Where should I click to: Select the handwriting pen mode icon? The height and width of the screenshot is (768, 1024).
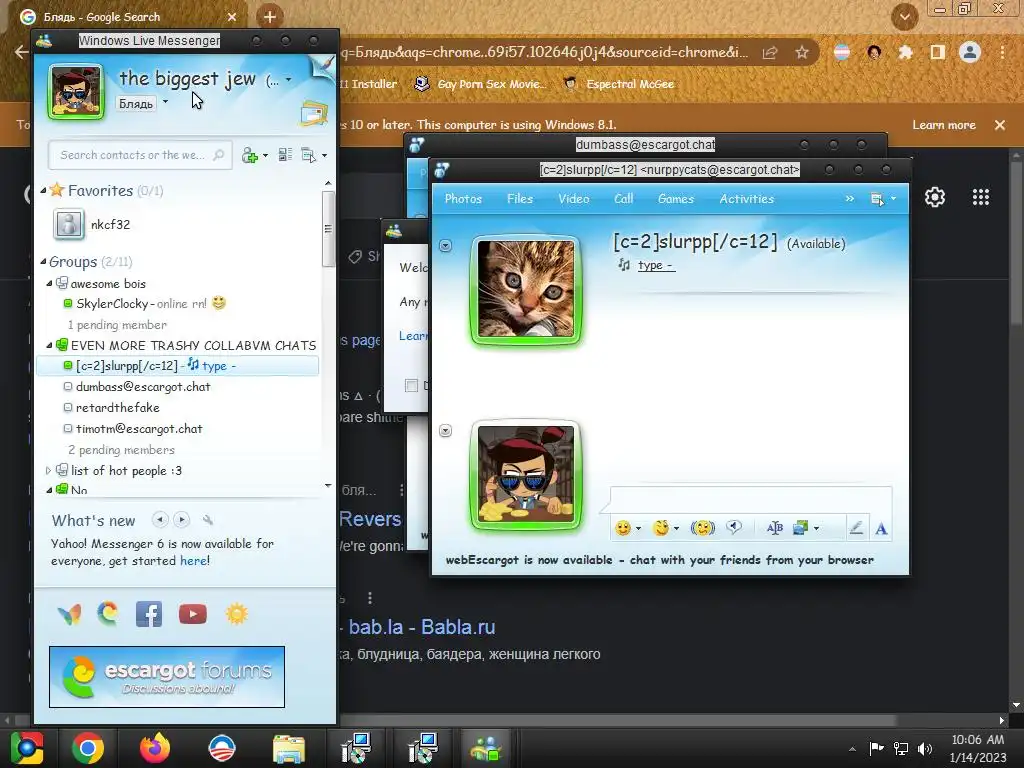856,528
